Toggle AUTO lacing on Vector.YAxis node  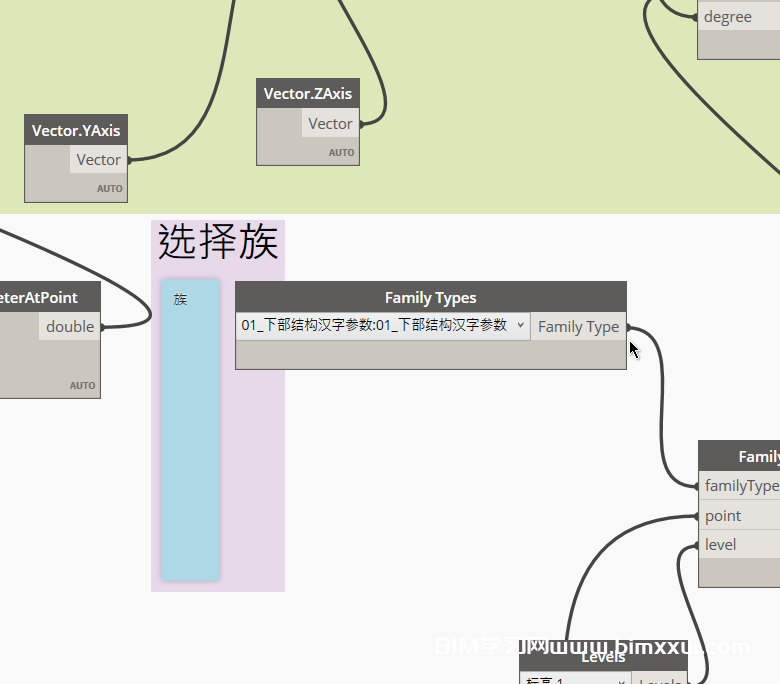[x=109, y=188]
